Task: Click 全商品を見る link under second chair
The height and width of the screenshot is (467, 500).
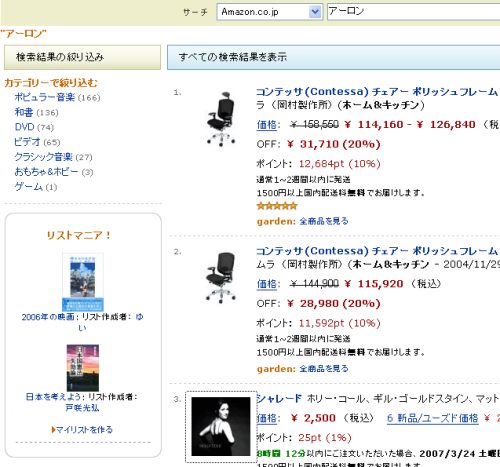Action: (x=324, y=369)
